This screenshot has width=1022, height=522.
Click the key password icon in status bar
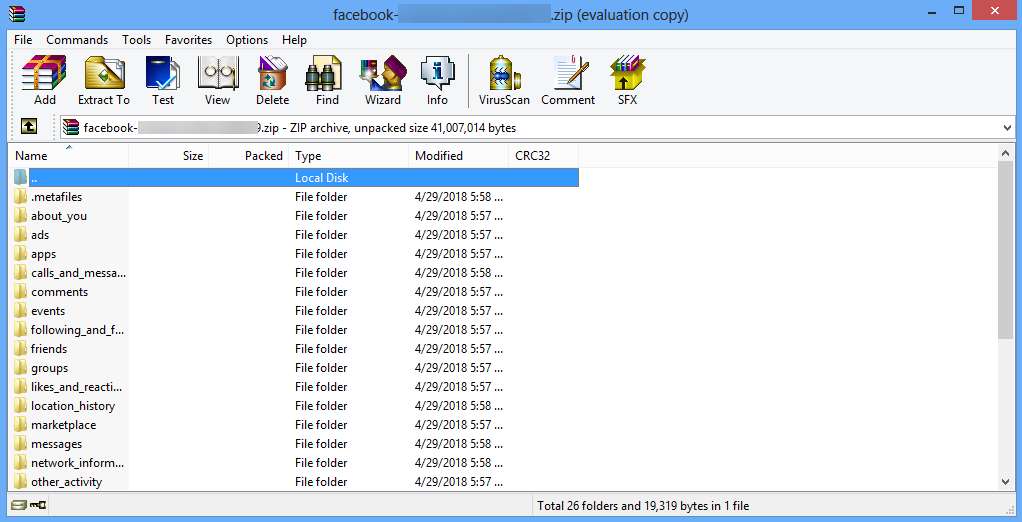37,504
